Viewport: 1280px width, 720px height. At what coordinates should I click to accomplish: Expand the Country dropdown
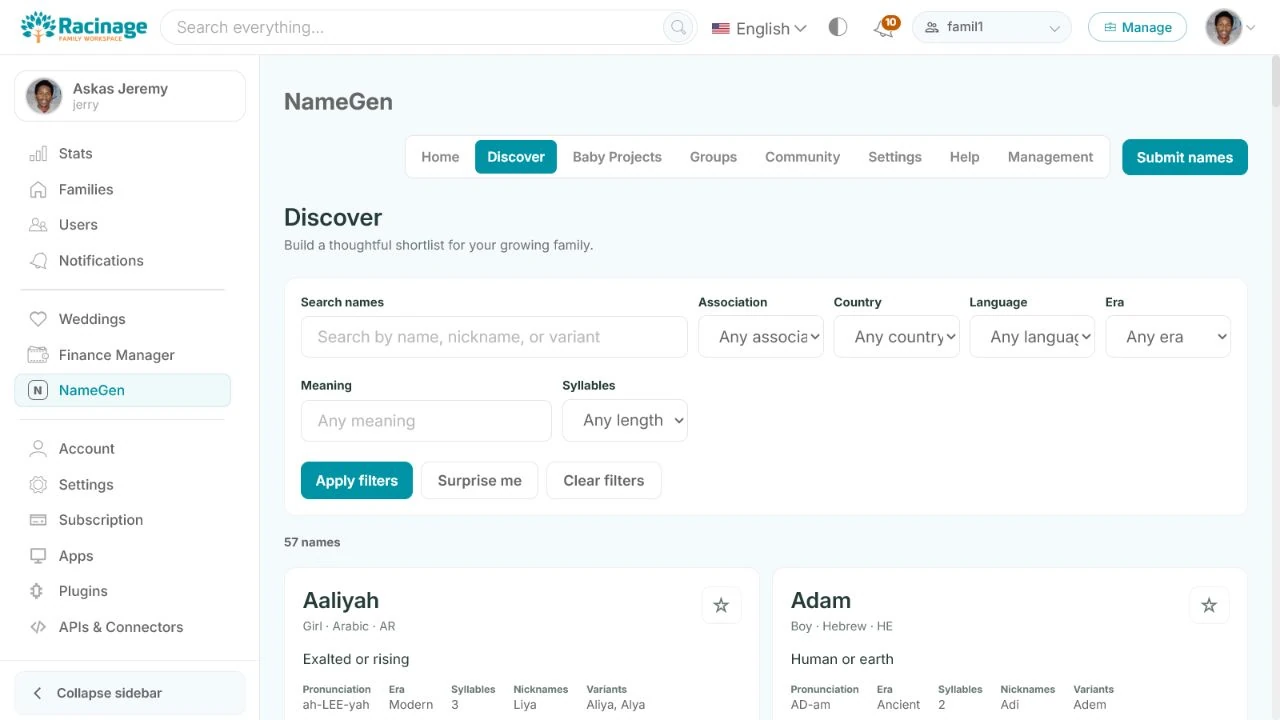(896, 337)
